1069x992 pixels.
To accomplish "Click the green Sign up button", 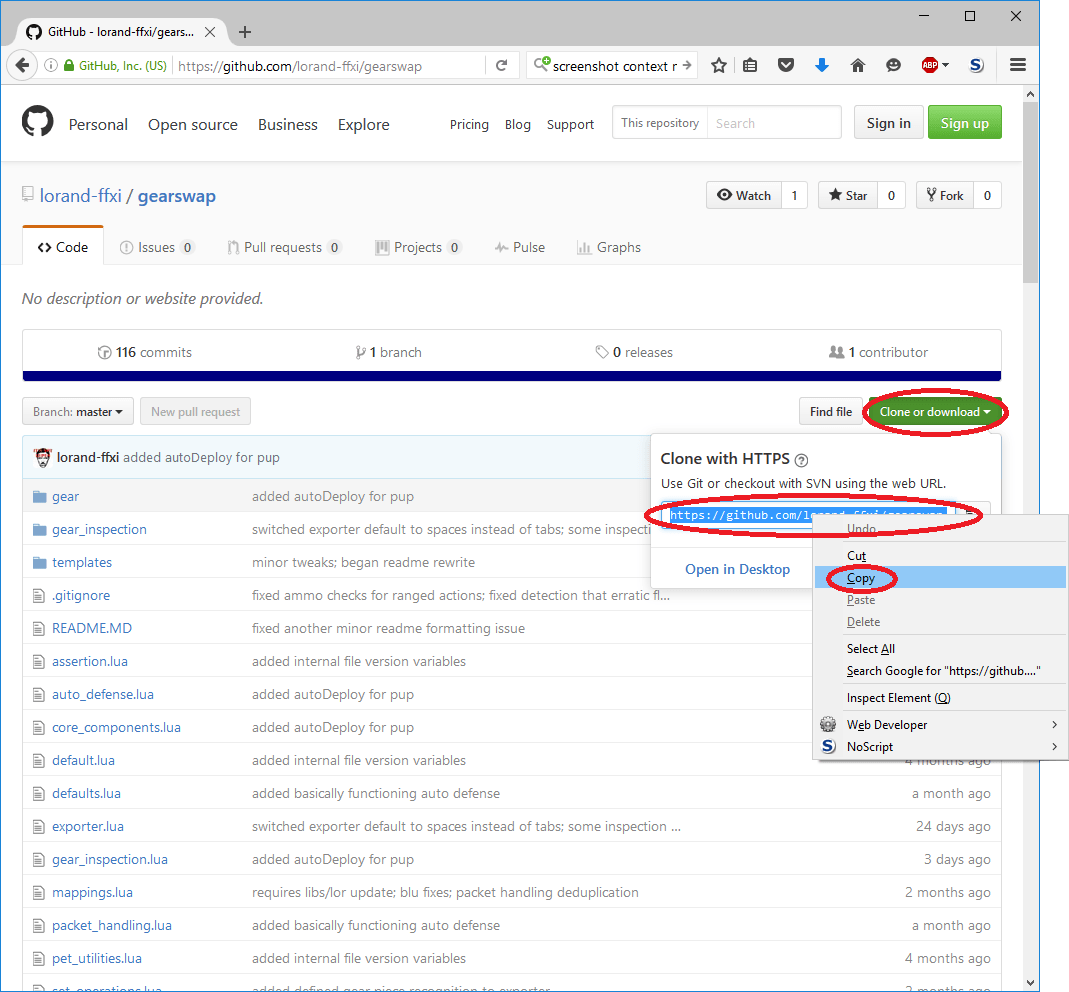I will 965,123.
